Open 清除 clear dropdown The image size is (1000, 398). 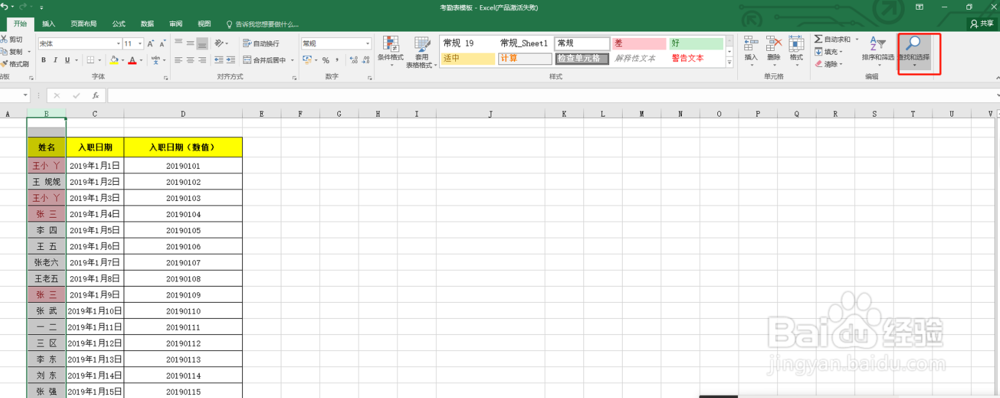[829, 64]
